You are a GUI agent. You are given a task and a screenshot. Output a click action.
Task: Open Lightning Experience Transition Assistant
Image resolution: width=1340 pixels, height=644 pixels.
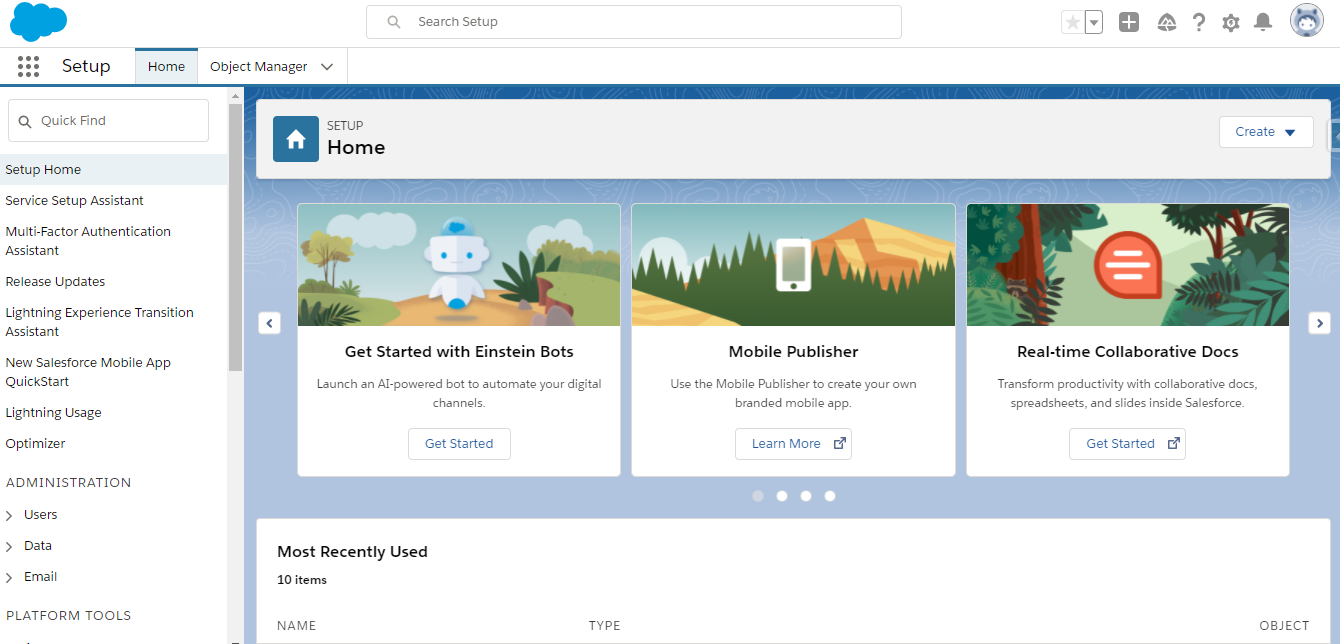click(99, 322)
